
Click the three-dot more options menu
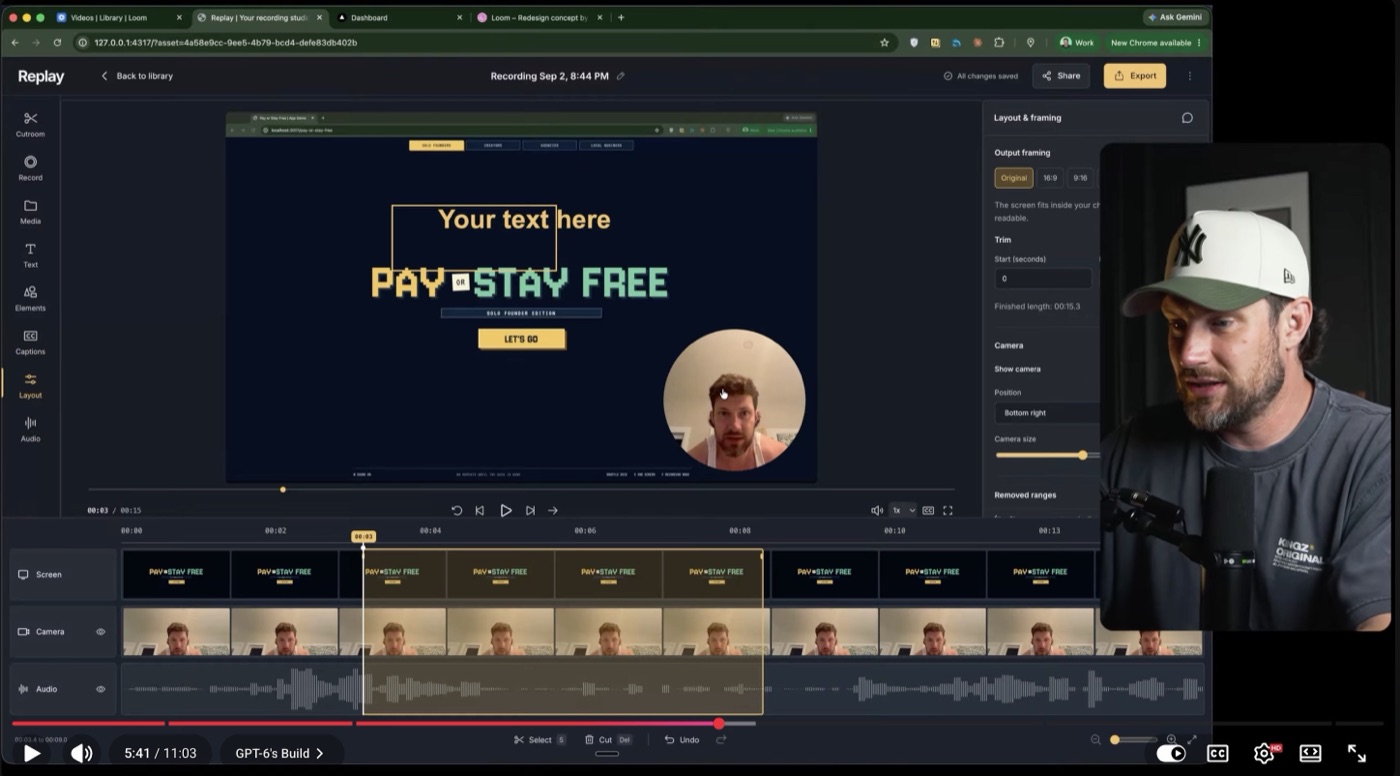[1189, 76]
